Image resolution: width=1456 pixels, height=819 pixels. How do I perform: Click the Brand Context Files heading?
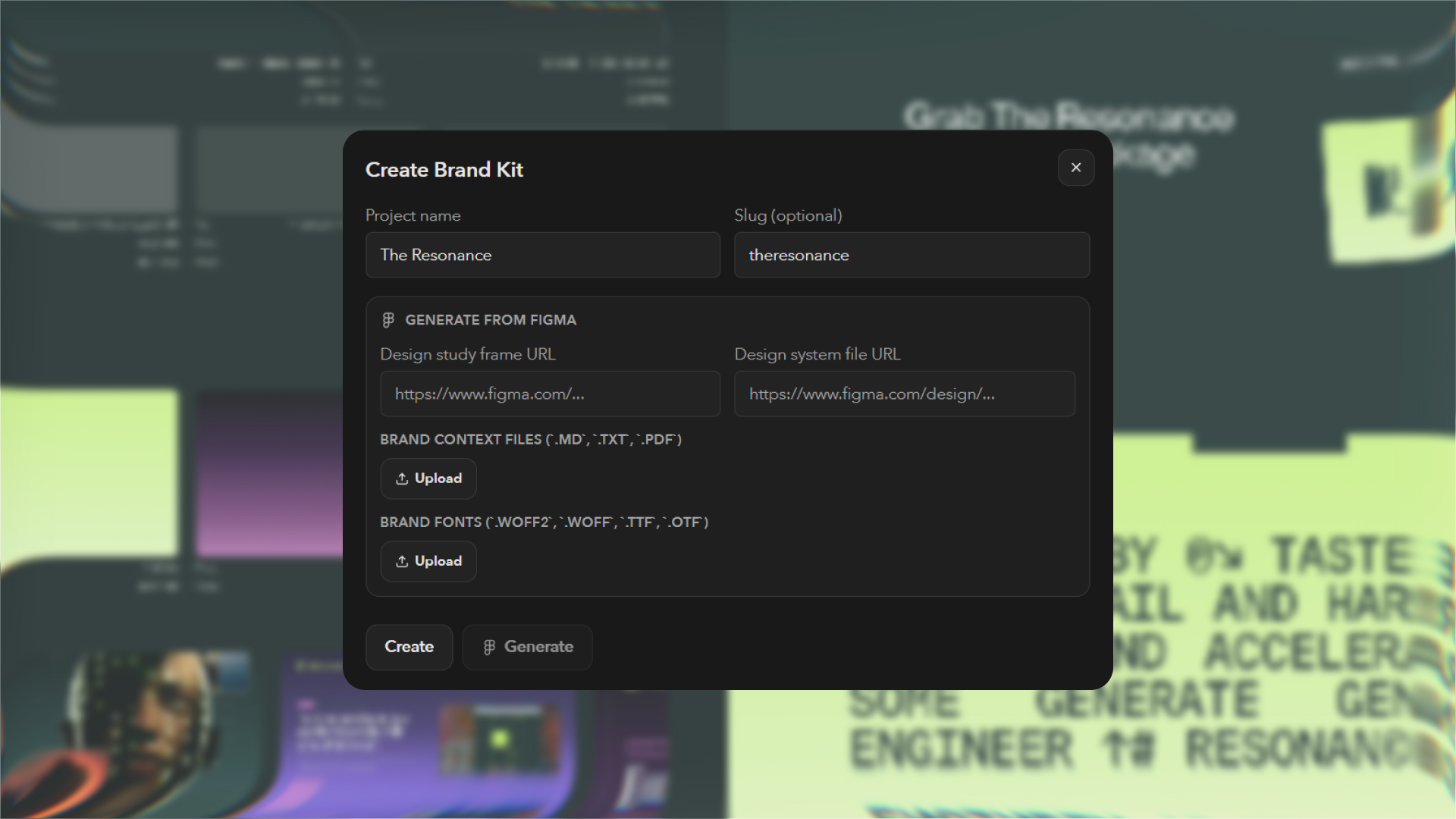coord(530,440)
